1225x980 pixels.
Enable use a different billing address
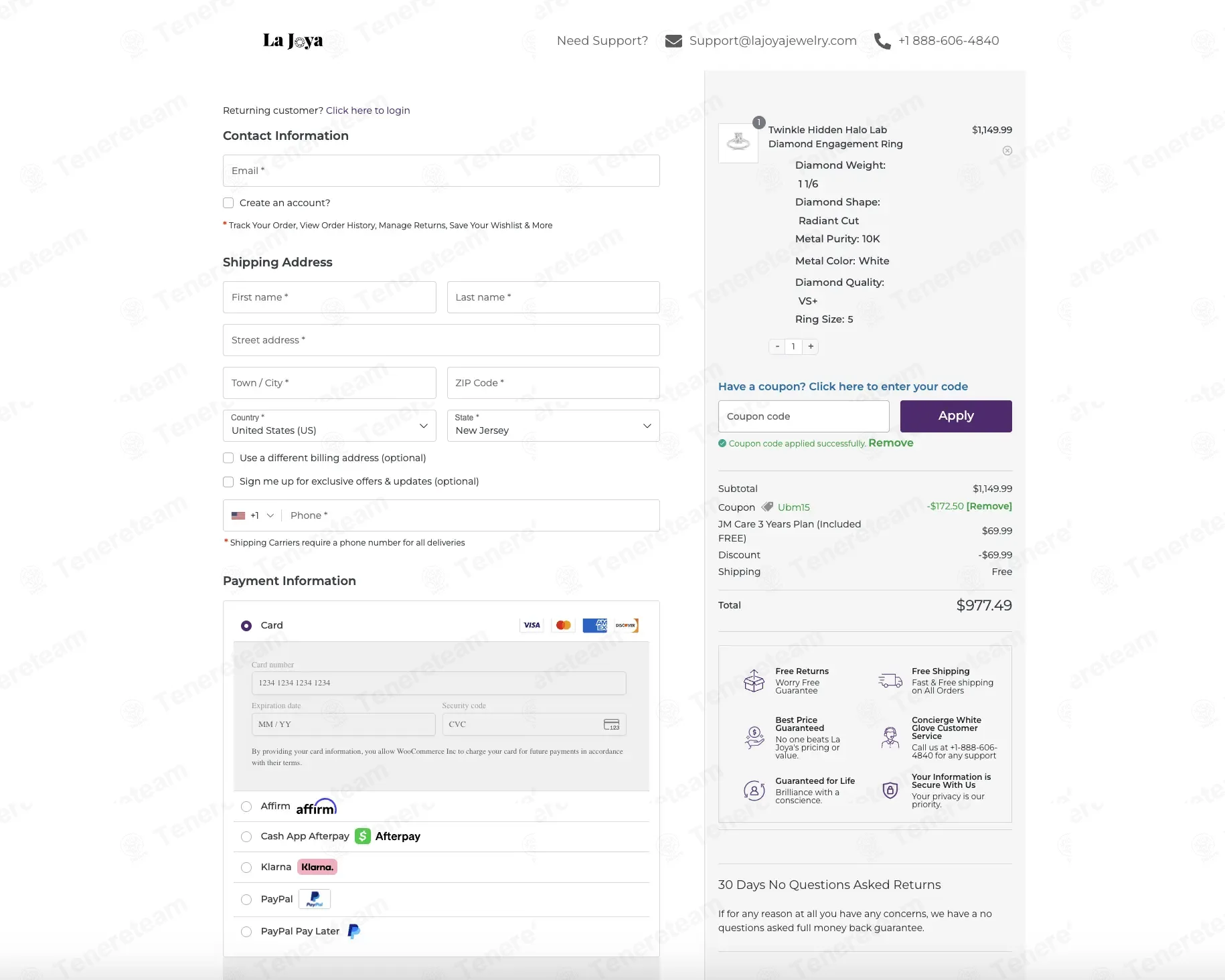click(228, 458)
